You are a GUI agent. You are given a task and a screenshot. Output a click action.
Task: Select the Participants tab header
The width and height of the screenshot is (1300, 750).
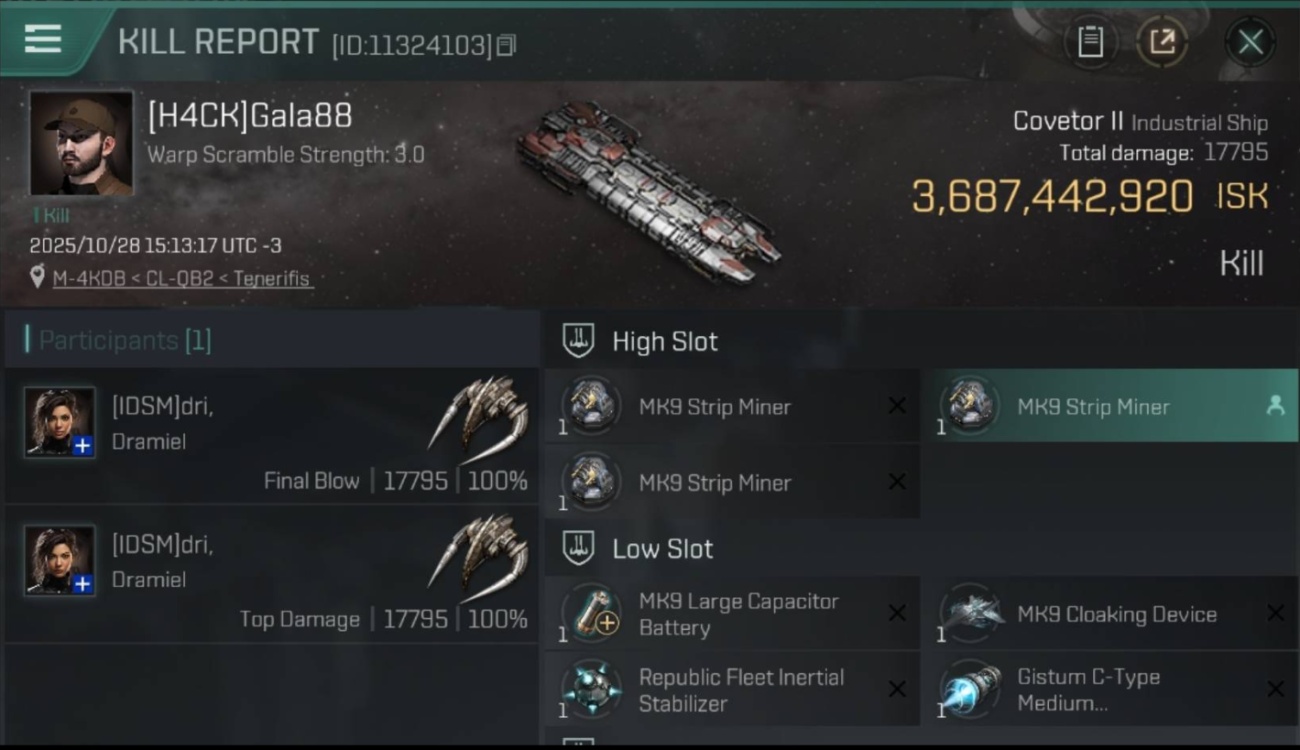coord(124,340)
